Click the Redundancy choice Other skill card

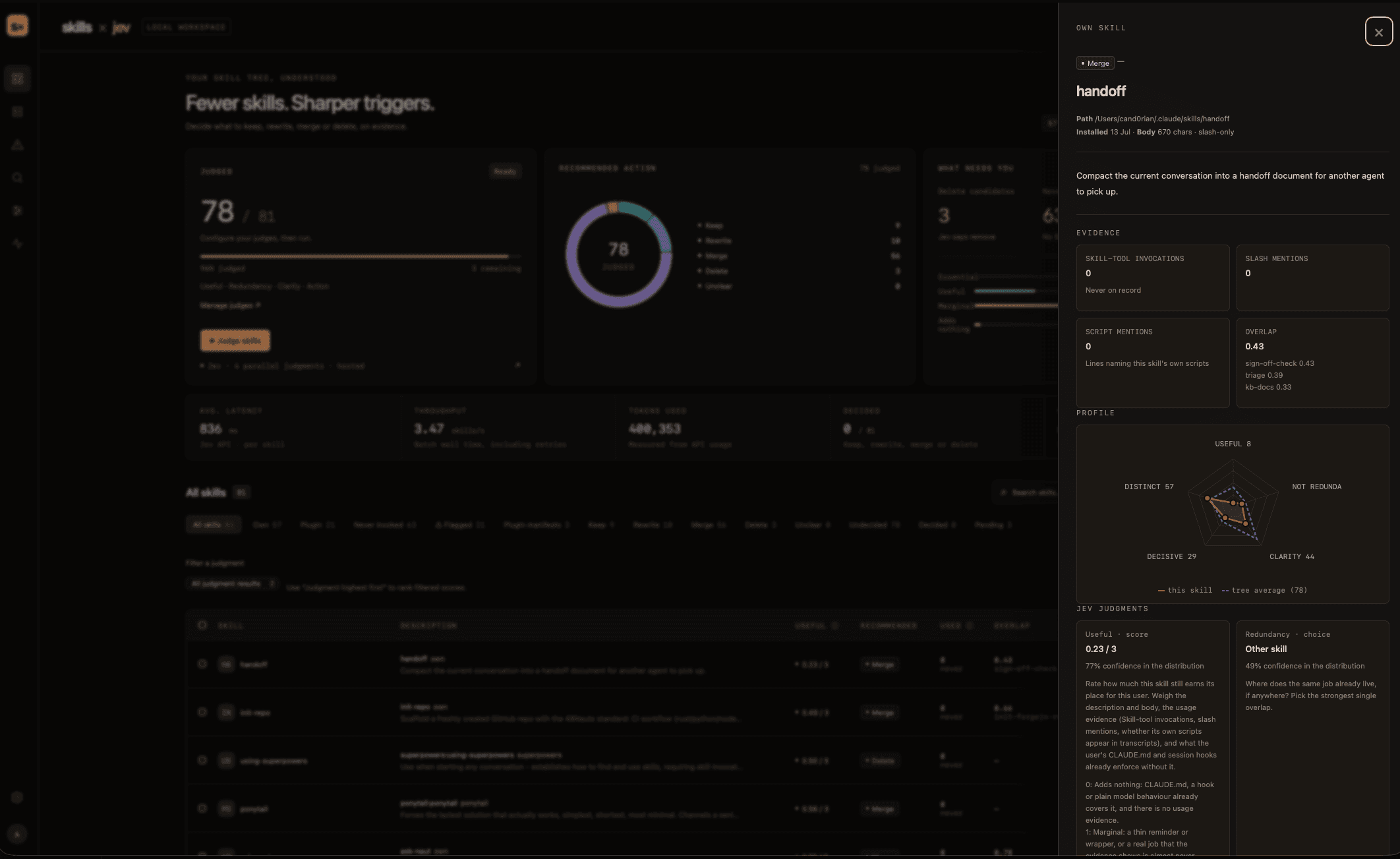1312,738
